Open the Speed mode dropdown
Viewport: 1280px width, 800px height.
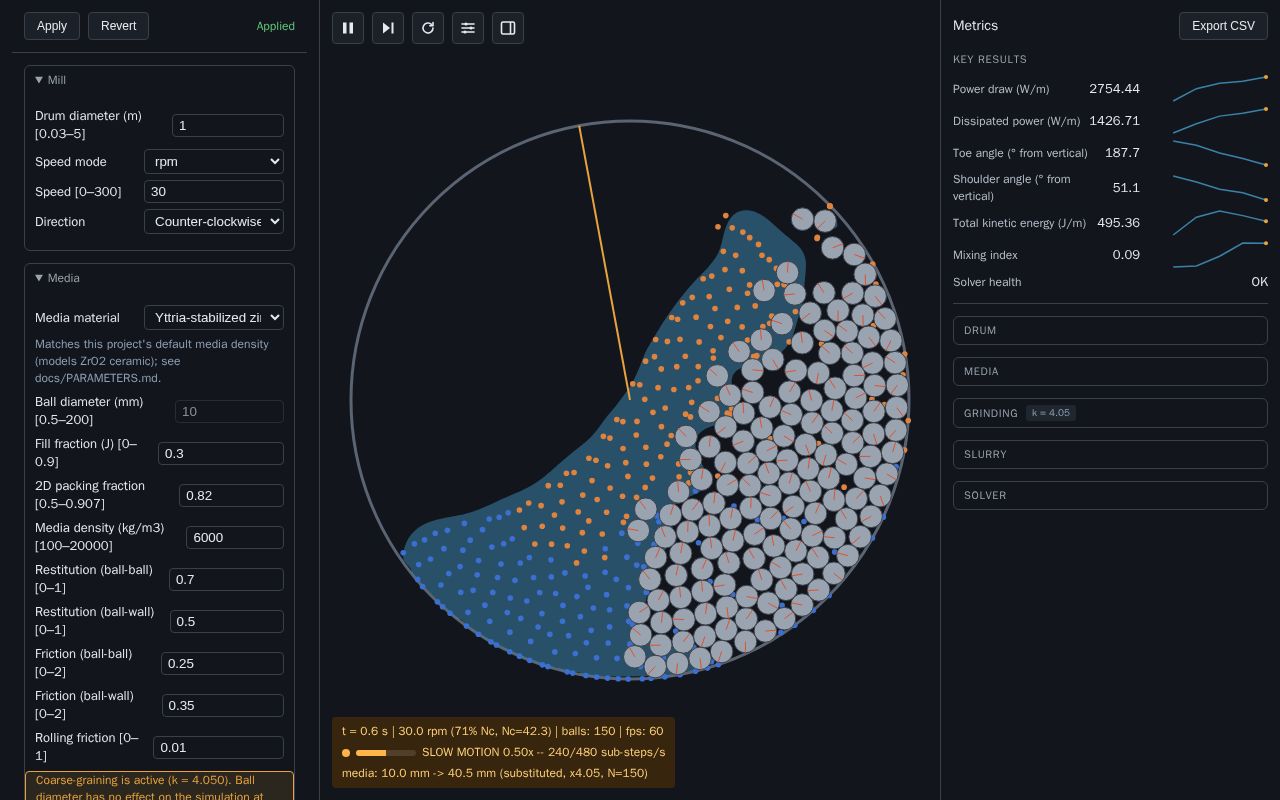pyautogui.click(x=214, y=161)
